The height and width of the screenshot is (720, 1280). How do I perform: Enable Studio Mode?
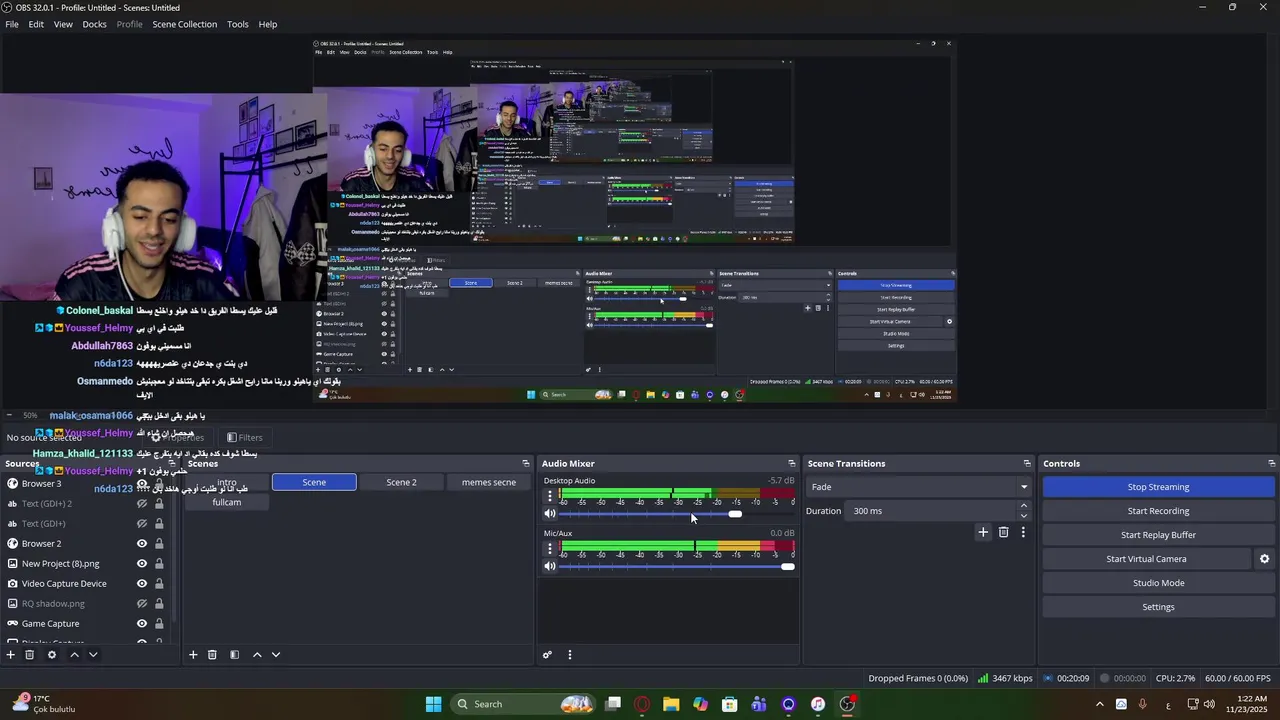point(1158,583)
